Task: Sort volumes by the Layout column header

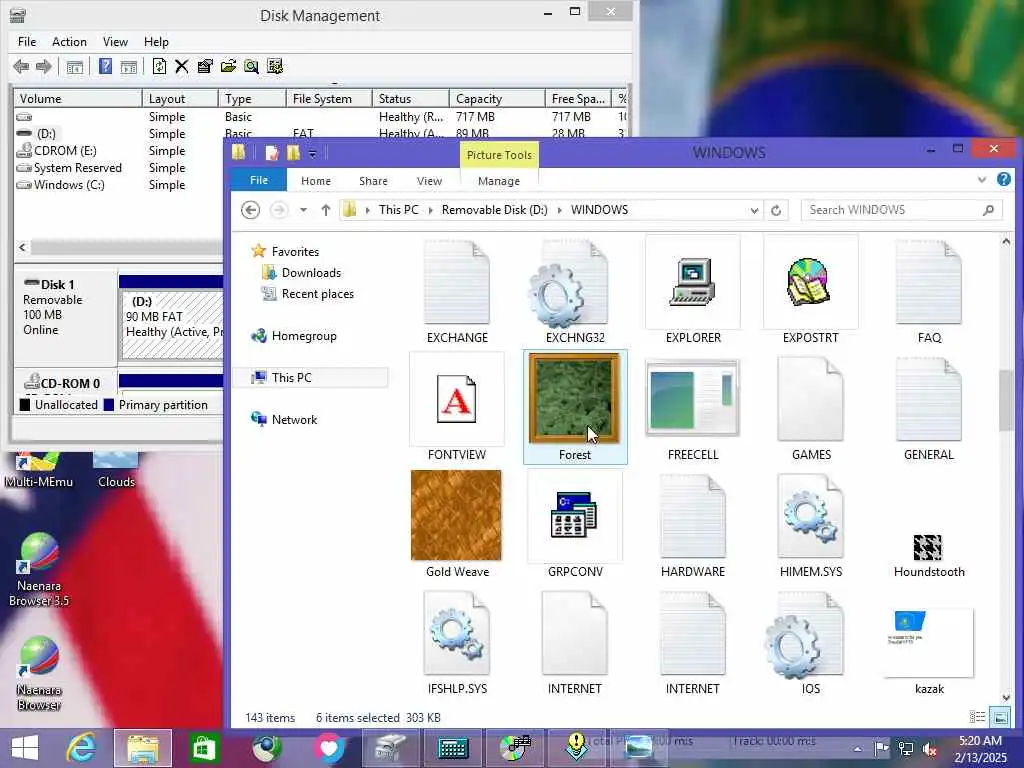Action: click(x=180, y=99)
